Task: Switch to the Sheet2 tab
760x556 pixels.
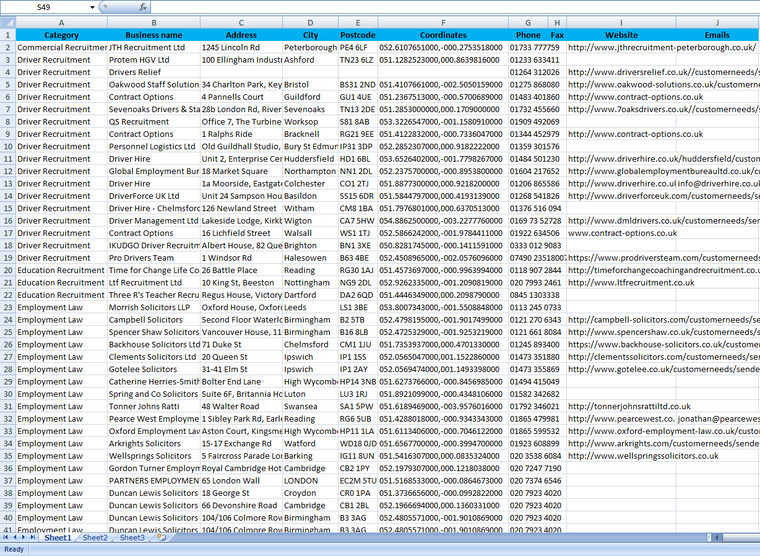Action: (95, 538)
